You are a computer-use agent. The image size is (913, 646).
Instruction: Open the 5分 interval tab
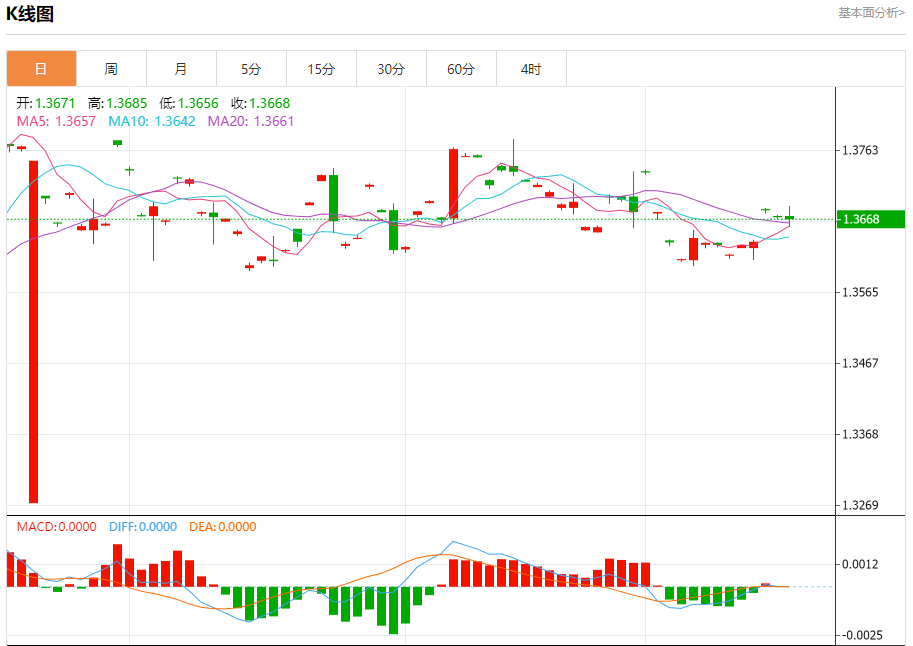[251, 69]
